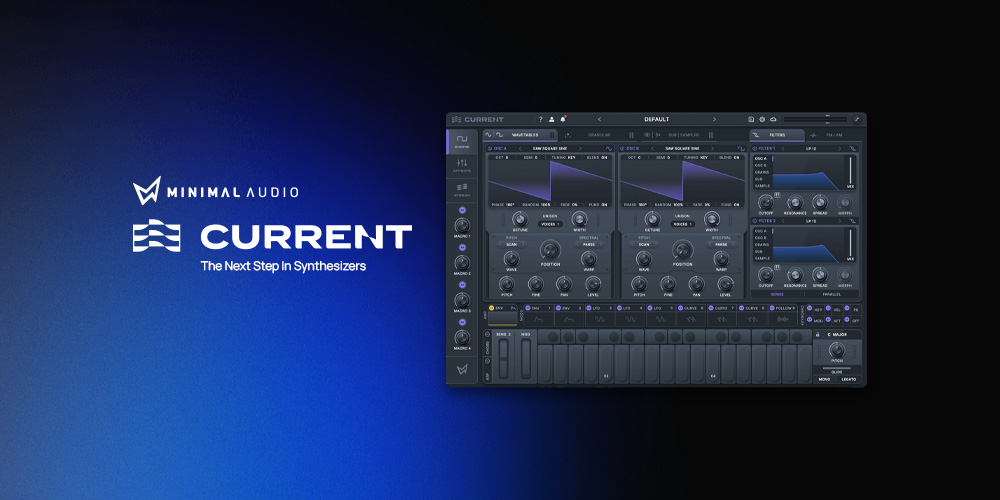Click the Mod wheel strip
1000x500 pixels.
pos(526,359)
